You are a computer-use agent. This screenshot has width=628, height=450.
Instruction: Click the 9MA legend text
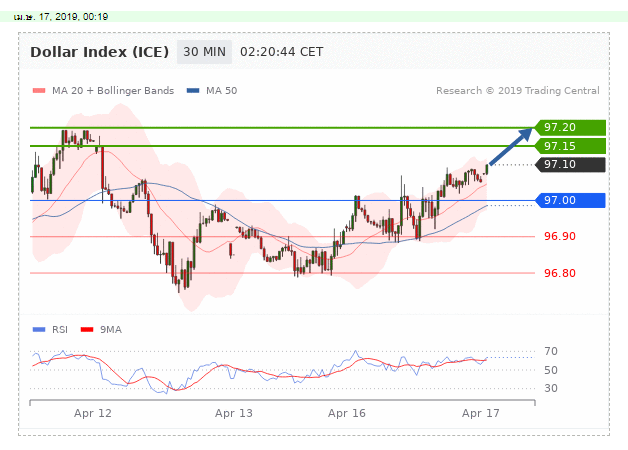(111, 329)
